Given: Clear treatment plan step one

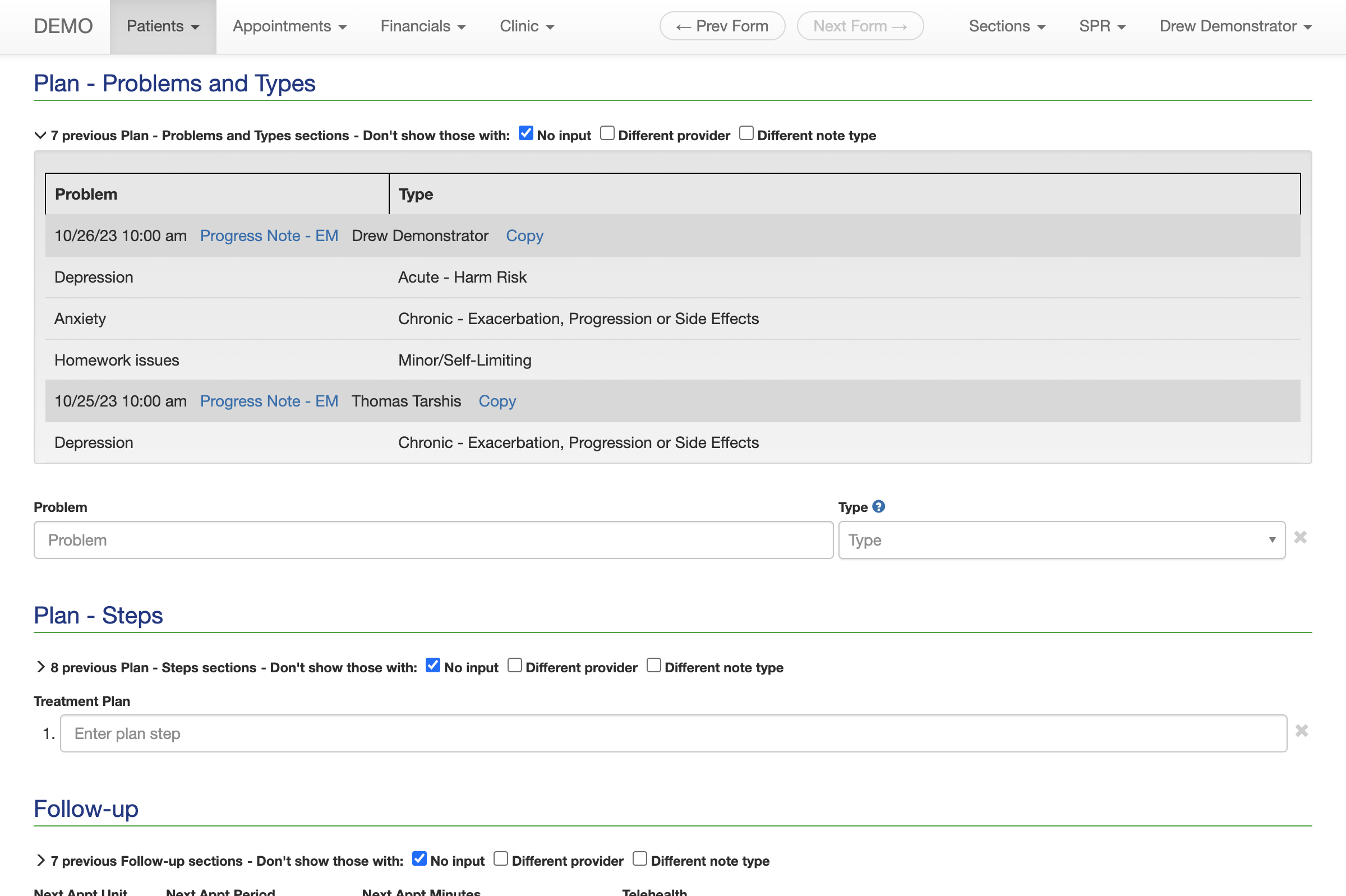Looking at the screenshot, I should click(x=1302, y=731).
